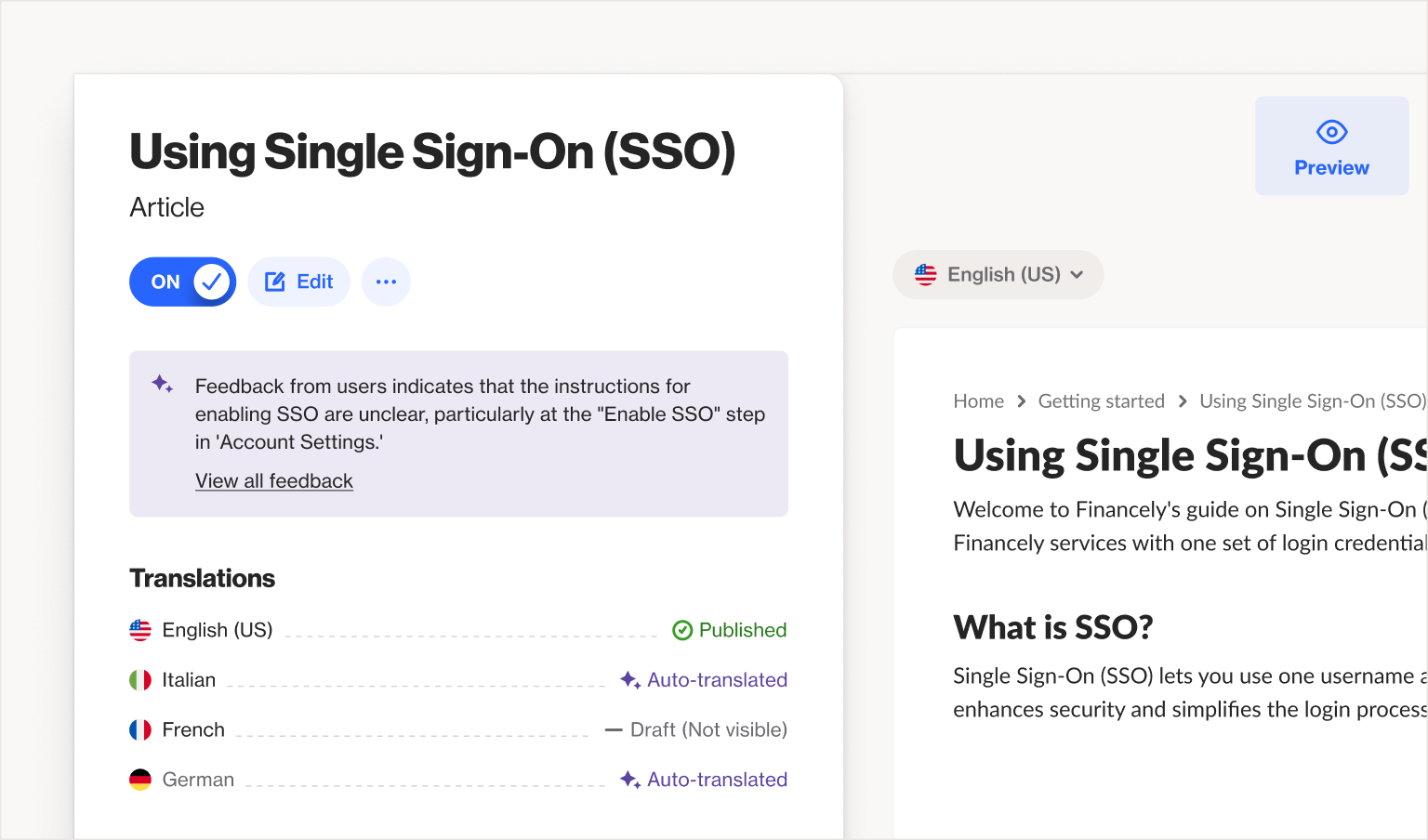Click the Preview eye icon
Viewport: 1428px width, 840px height.
point(1331,132)
